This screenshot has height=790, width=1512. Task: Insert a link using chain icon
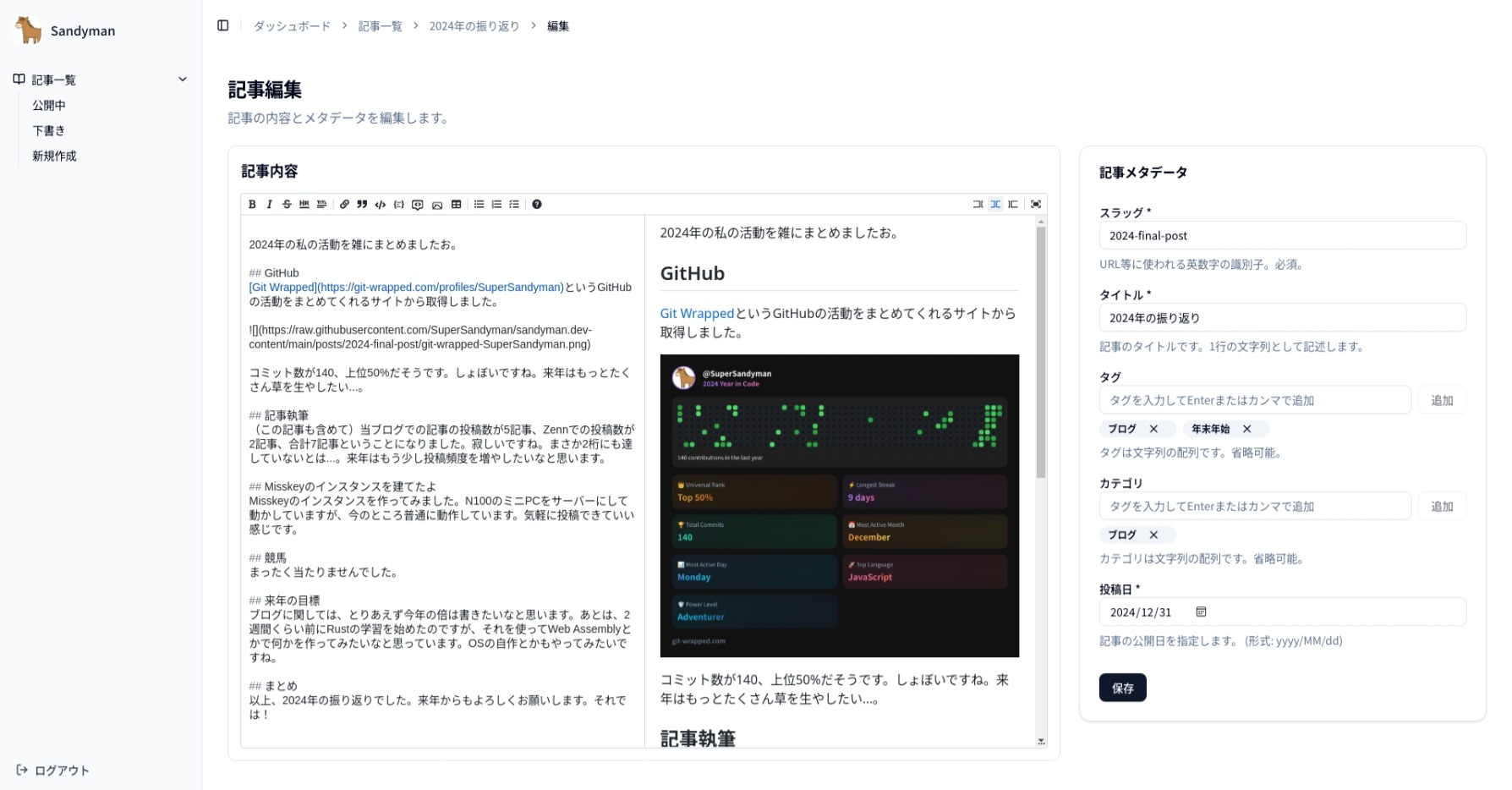click(344, 204)
